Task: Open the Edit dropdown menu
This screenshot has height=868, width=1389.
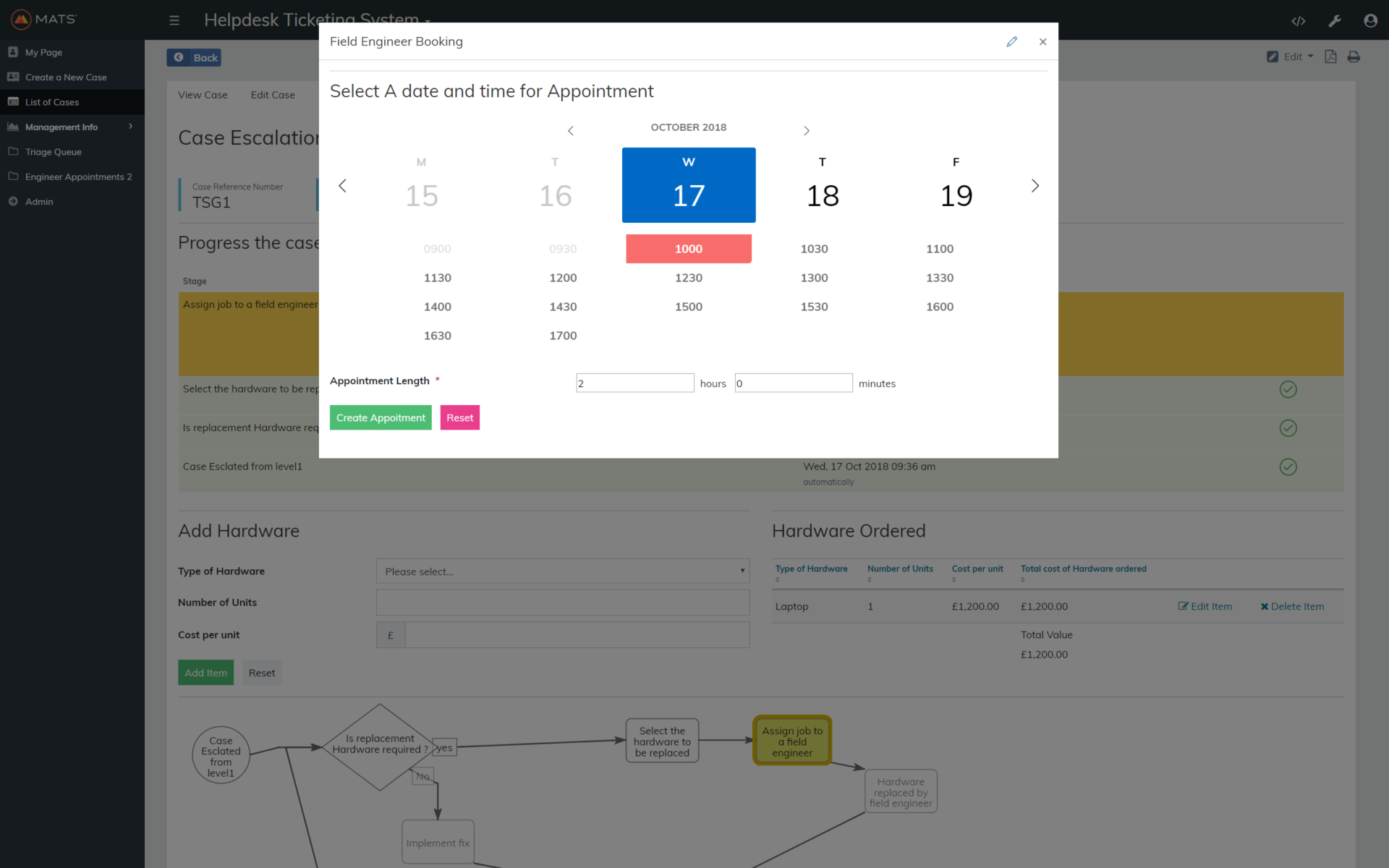Action: (1293, 56)
